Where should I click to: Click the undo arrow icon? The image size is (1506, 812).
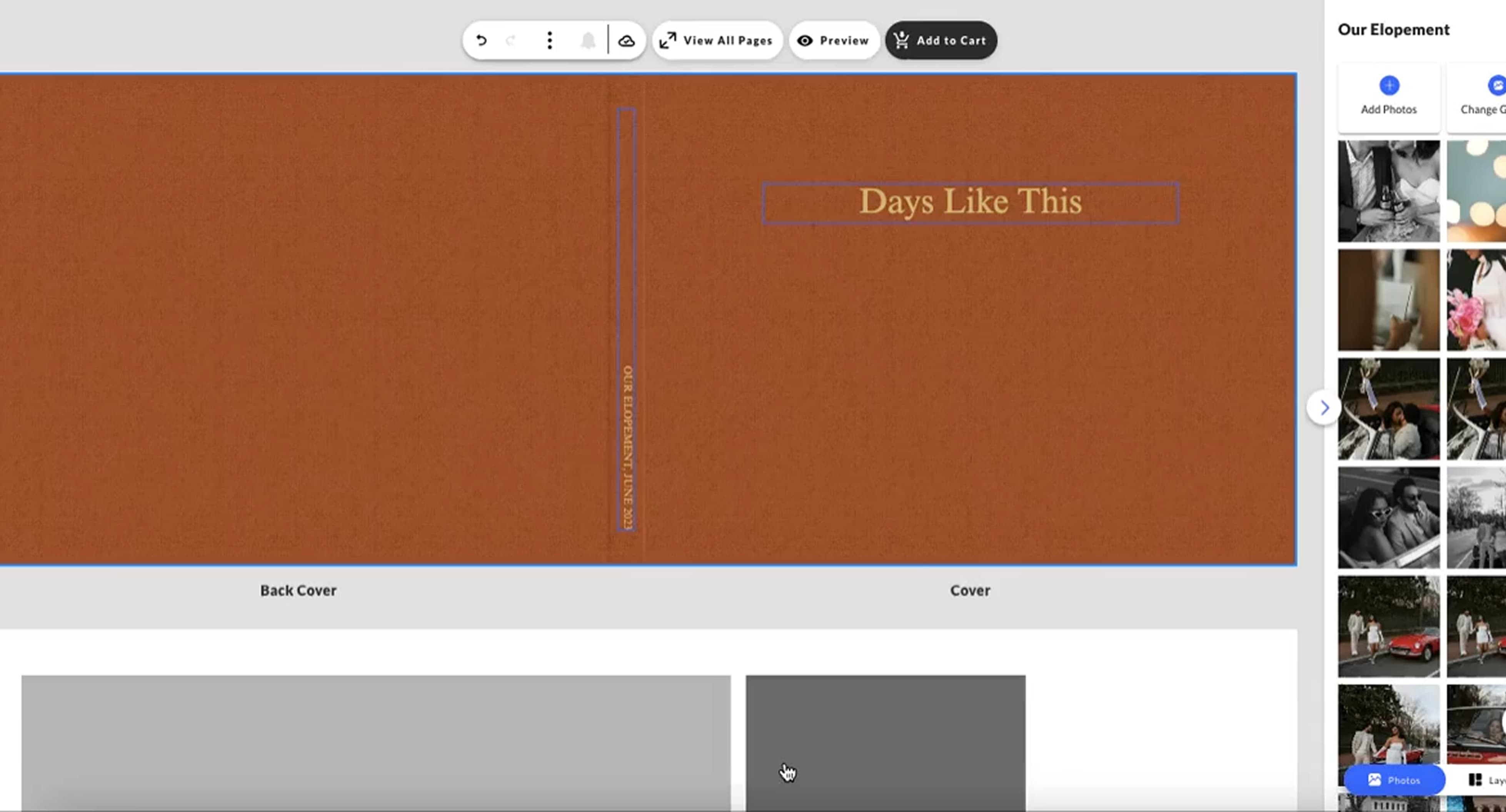pos(481,40)
